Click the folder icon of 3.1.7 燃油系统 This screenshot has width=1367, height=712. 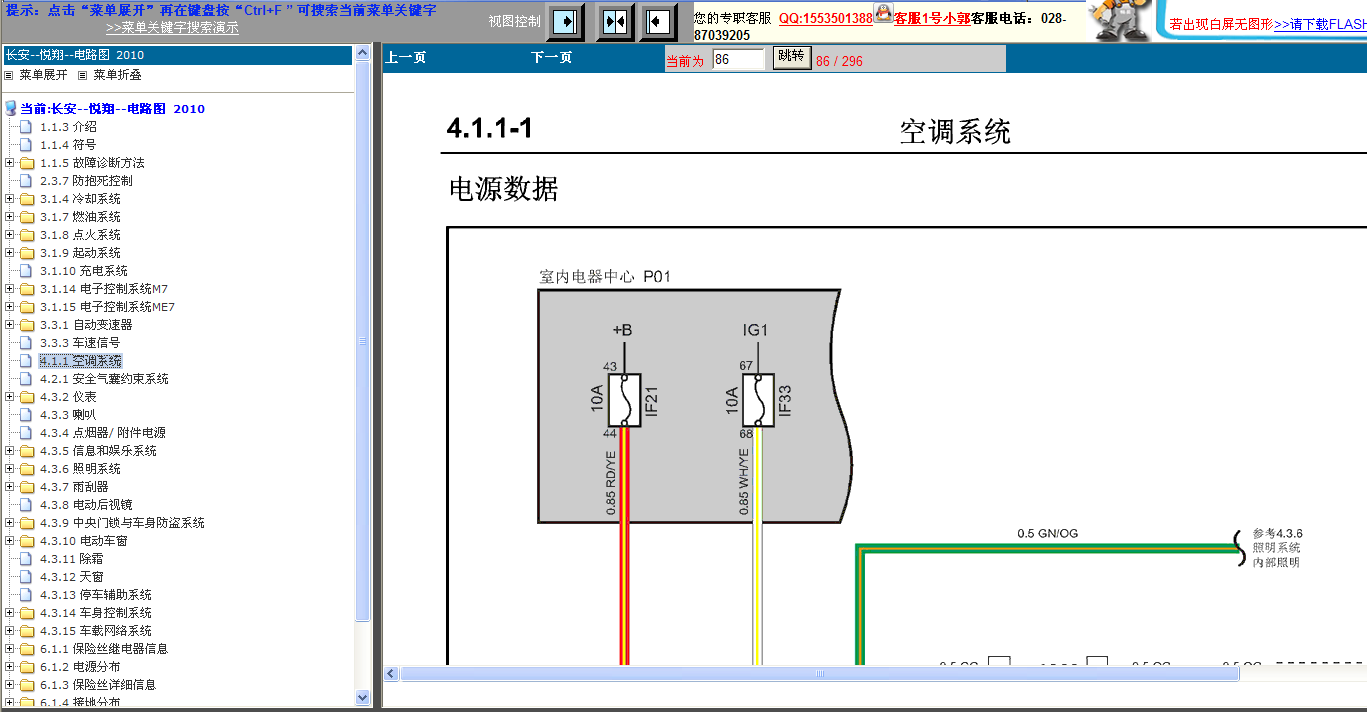(27, 217)
